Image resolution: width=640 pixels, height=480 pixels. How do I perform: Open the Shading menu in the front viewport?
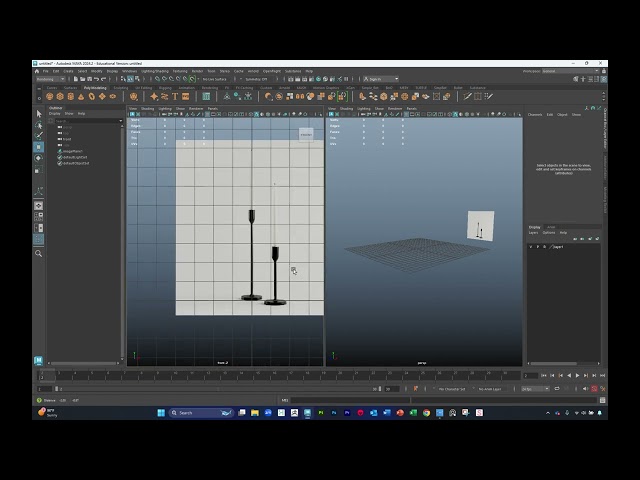pyautogui.click(x=148, y=109)
